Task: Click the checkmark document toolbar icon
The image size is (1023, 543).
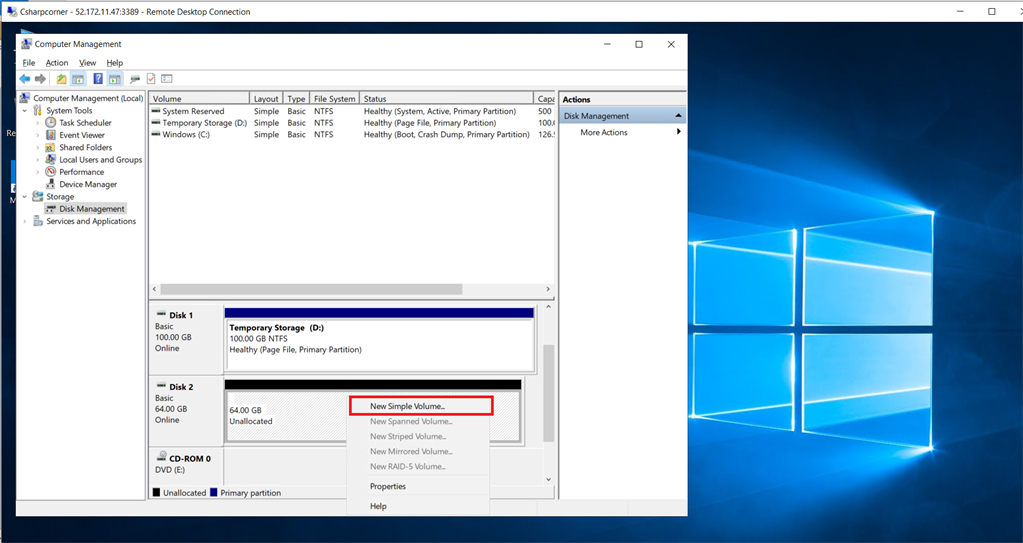Action: pyautogui.click(x=151, y=79)
